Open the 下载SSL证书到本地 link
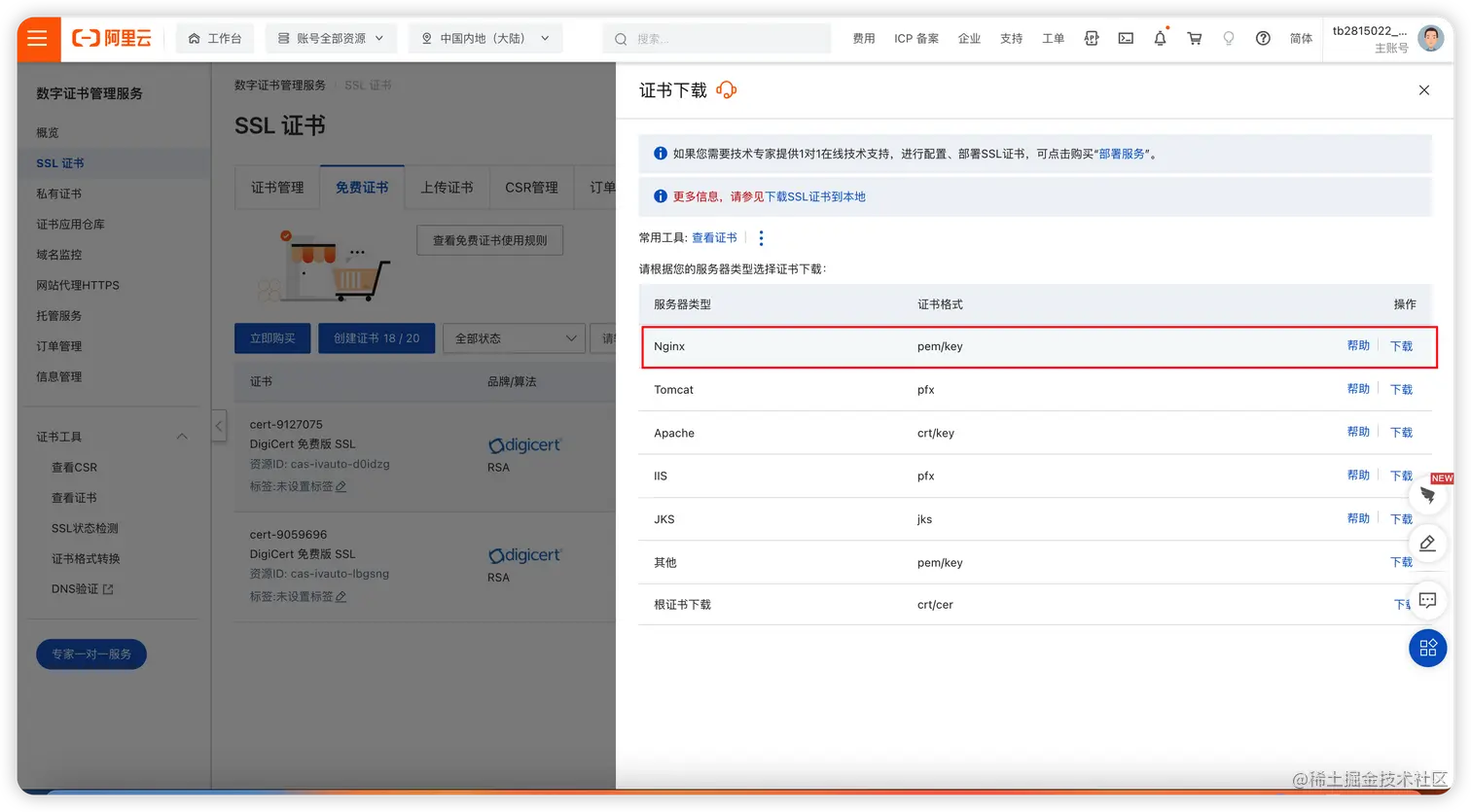Image resolution: width=1471 pixels, height=812 pixels. coord(815,196)
